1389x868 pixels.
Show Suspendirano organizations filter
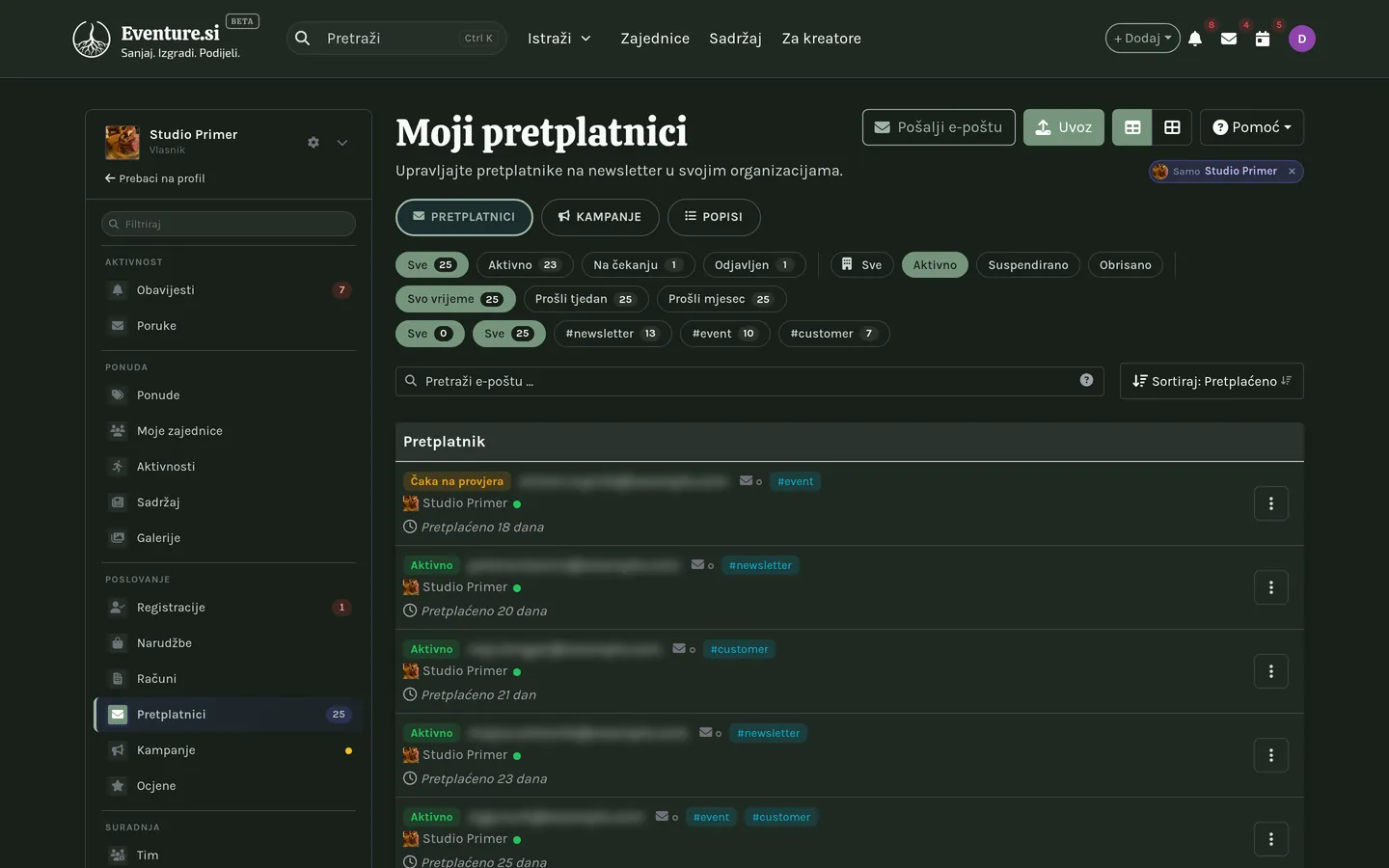1028,265
